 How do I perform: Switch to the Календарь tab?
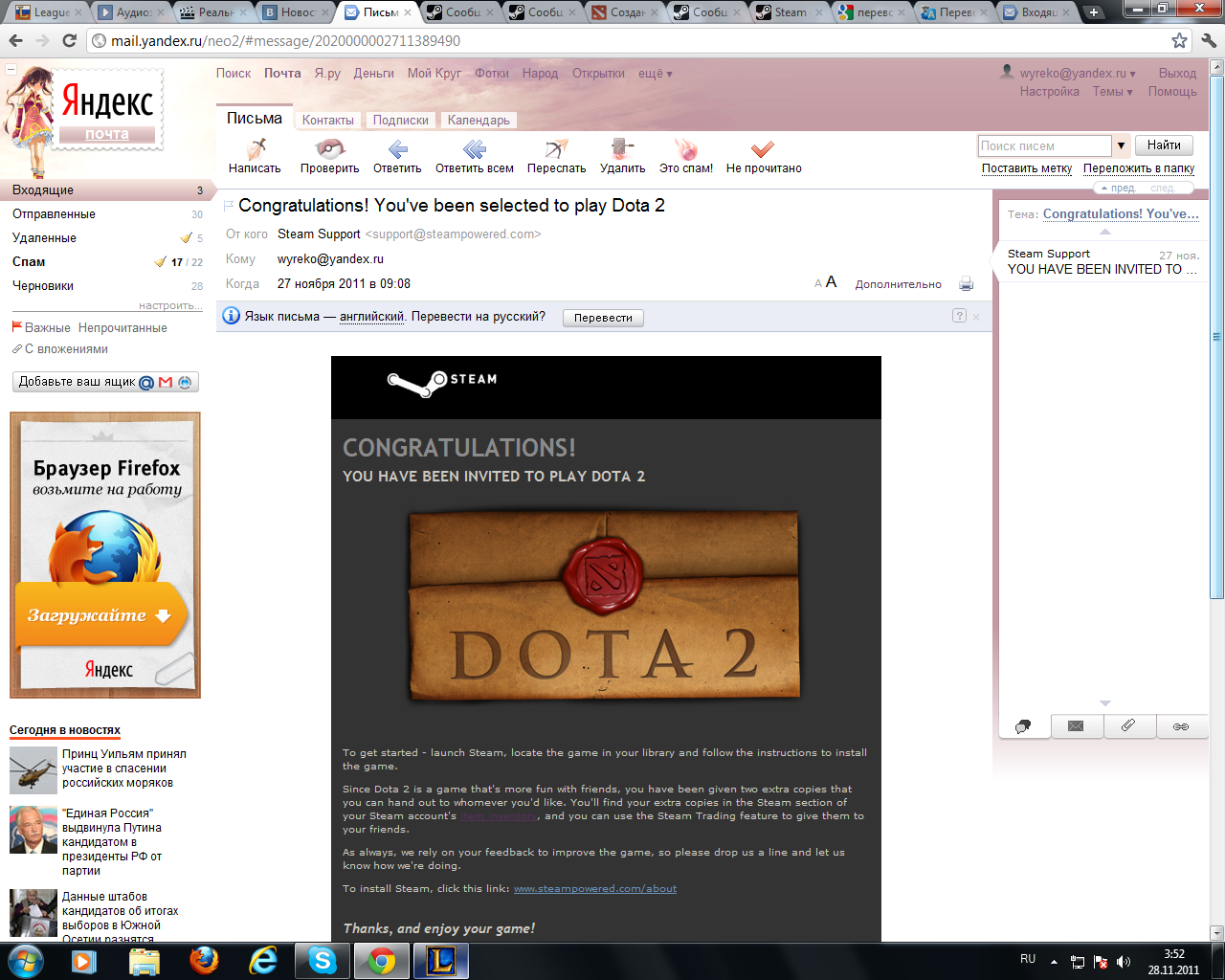tap(479, 121)
